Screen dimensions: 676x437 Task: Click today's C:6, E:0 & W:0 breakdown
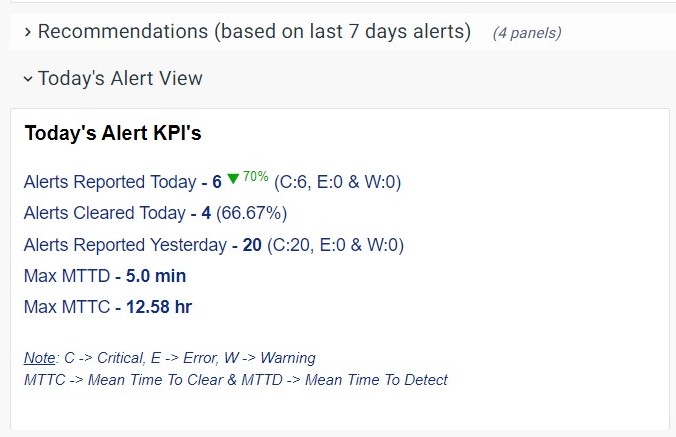[337, 182]
